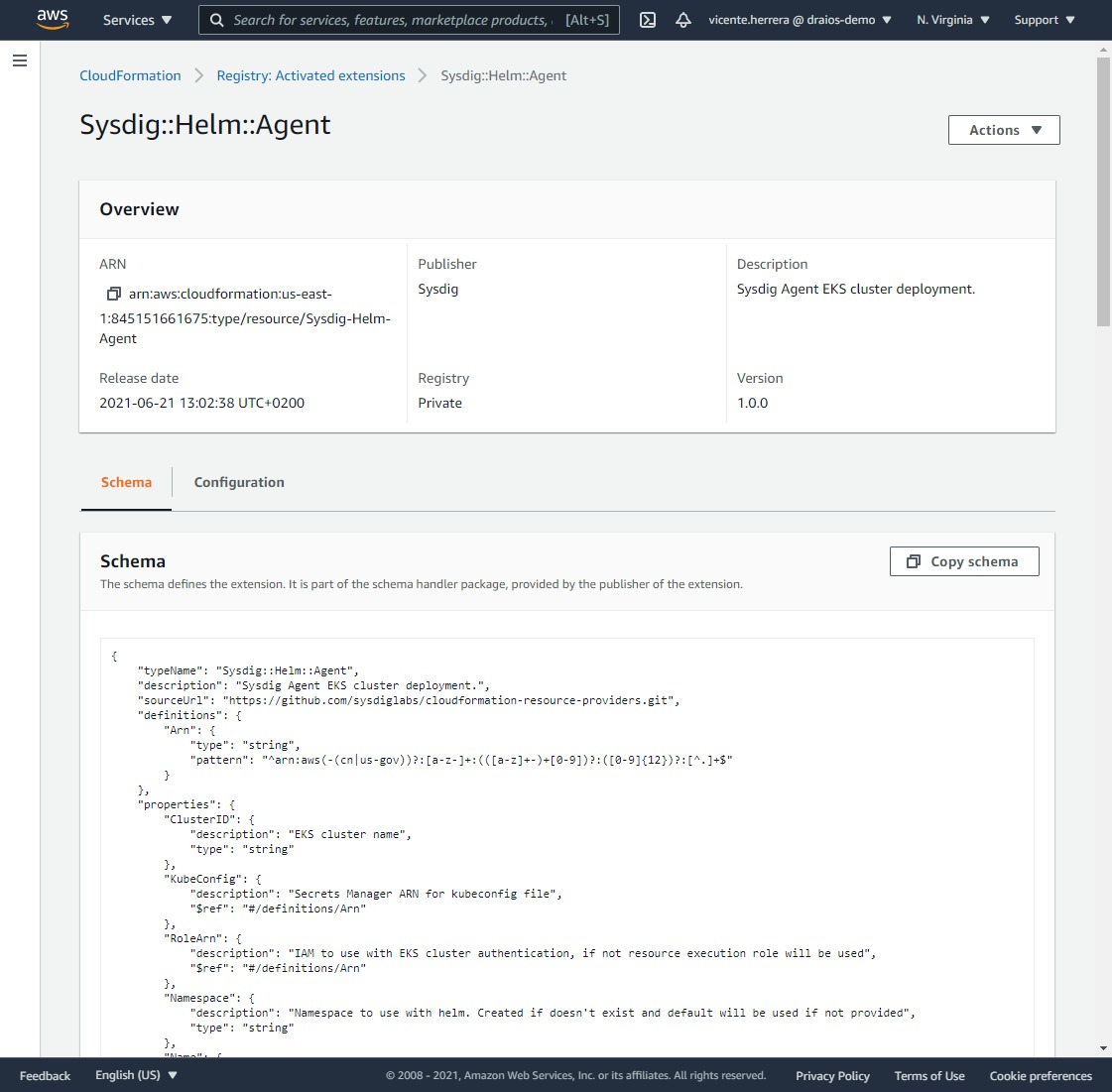Select the Registry value Private
The width and height of the screenshot is (1112, 1092).
(x=439, y=403)
